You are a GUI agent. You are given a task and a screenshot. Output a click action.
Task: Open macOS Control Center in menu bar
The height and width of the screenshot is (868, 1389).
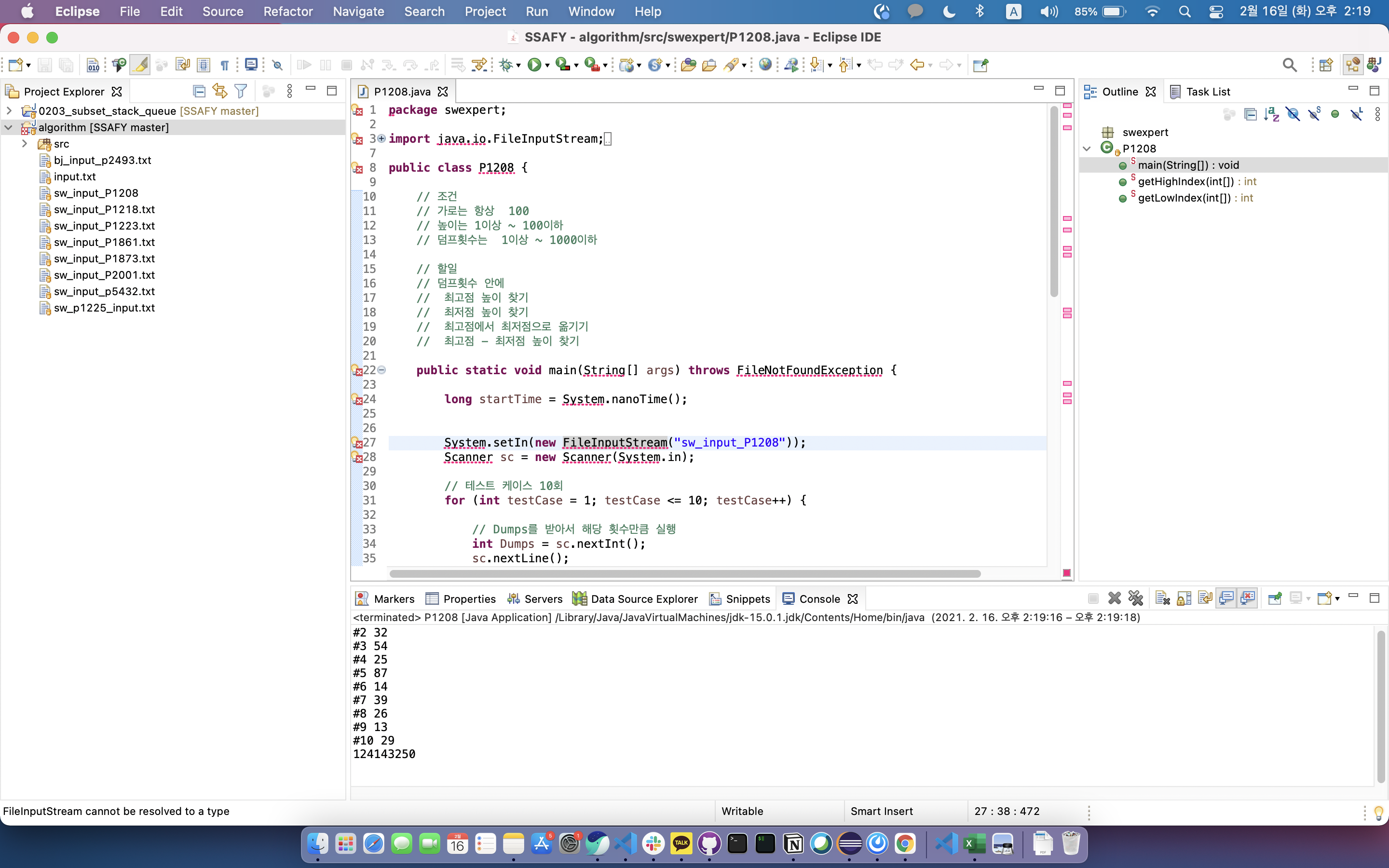pos(1216,12)
